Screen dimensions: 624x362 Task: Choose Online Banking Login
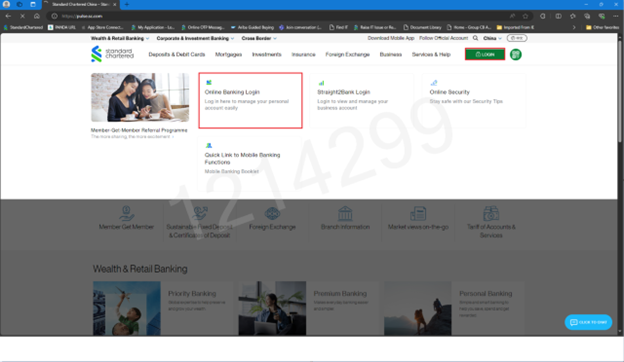pyautogui.click(x=250, y=100)
